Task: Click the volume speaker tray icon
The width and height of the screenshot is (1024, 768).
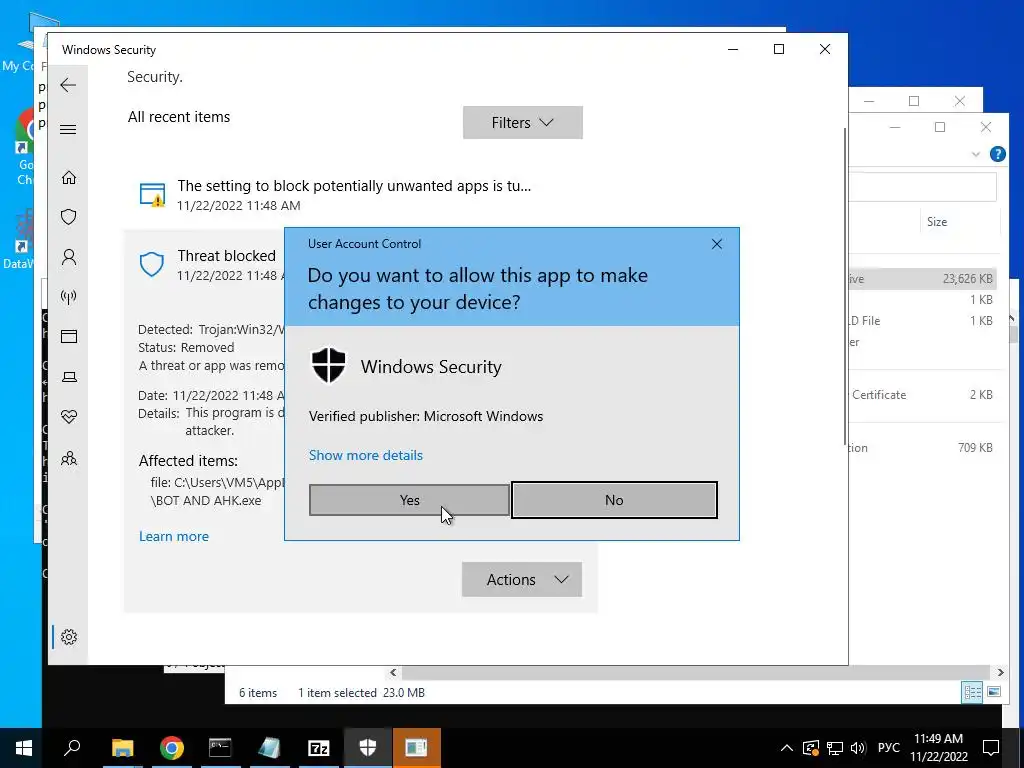Action: coord(857,748)
